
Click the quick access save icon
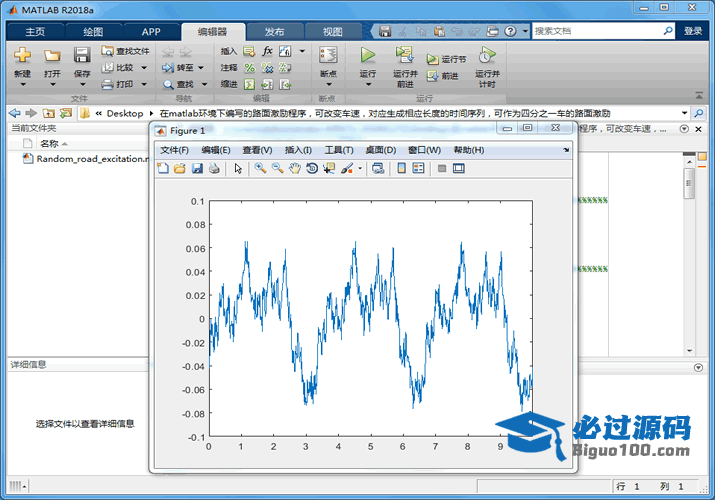[x=385, y=31]
